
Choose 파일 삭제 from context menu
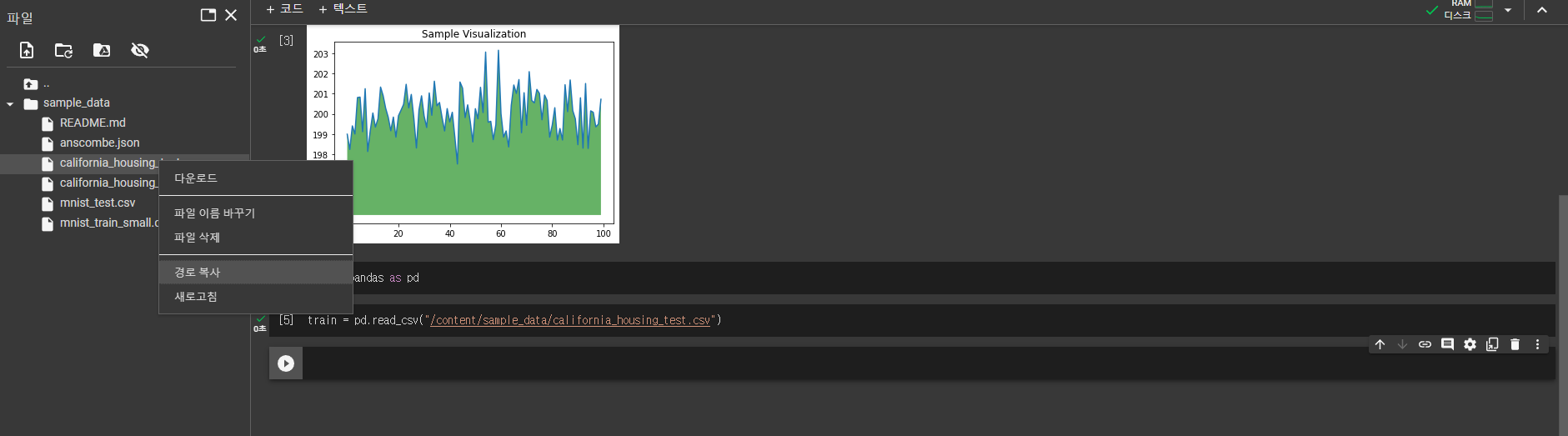256,238
